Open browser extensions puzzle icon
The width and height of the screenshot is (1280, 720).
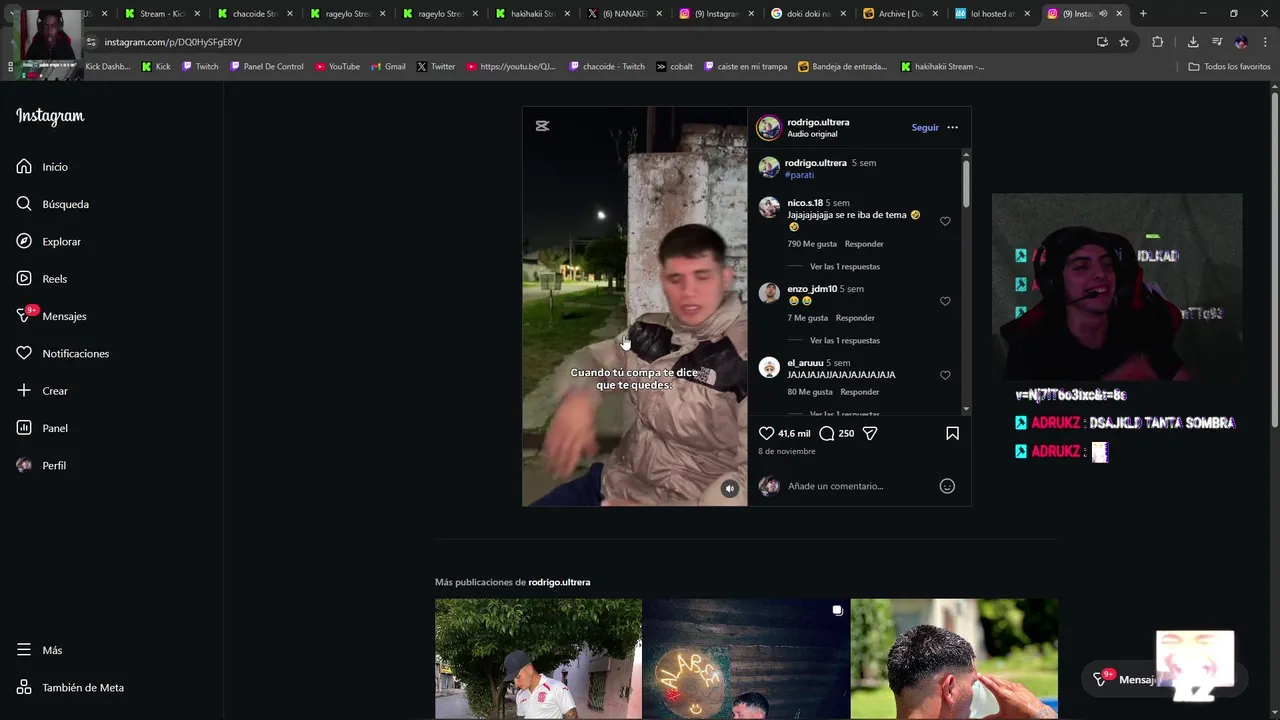(1158, 42)
